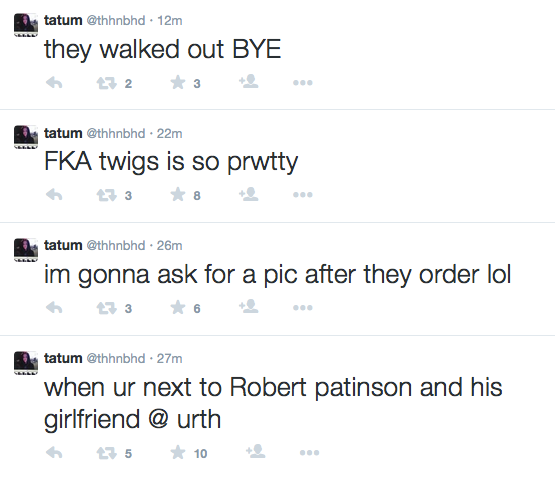555x477 pixels.
Task: Reply to the 'they walked out BYE' tweet
Action: point(54,83)
